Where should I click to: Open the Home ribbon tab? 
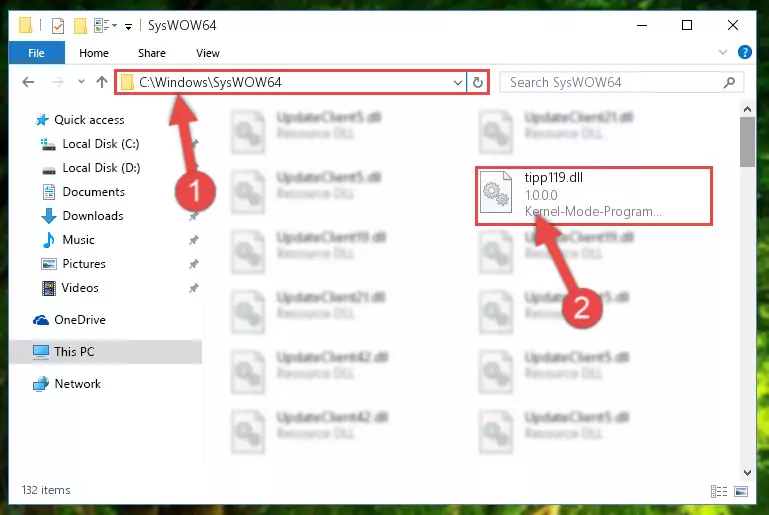click(94, 53)
